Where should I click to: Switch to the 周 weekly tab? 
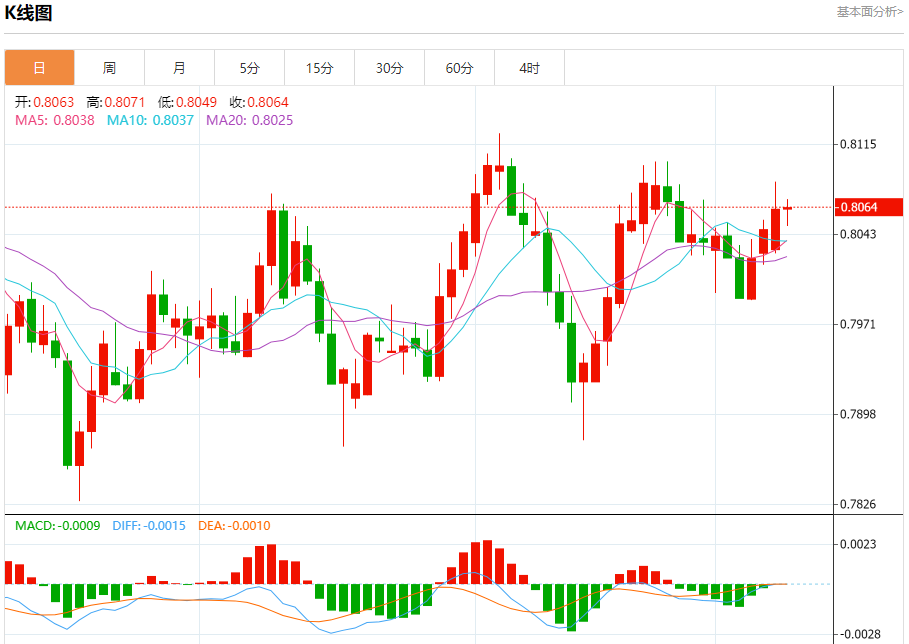tap(110, 68)
